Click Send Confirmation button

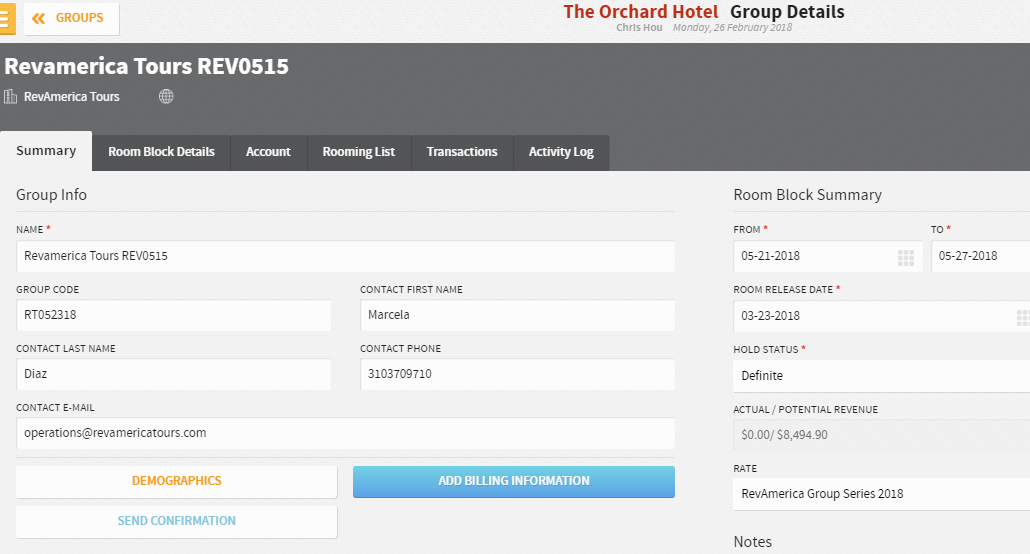click(177, 522)
